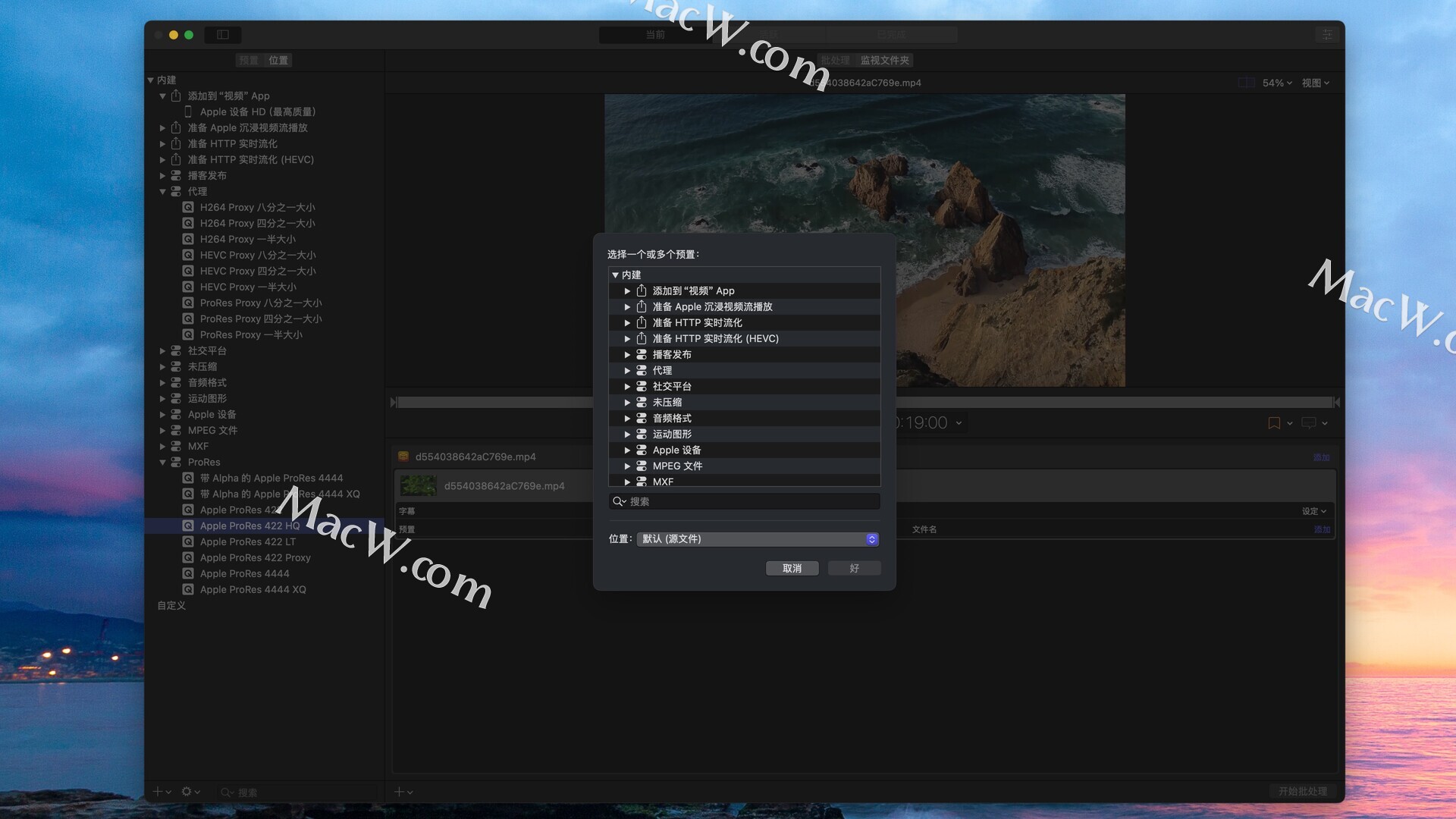The height and width of the screenshot is (819, 1456).
Task: Collapse the ProRes group in sidebar
Action: click(x=162, y=462)
